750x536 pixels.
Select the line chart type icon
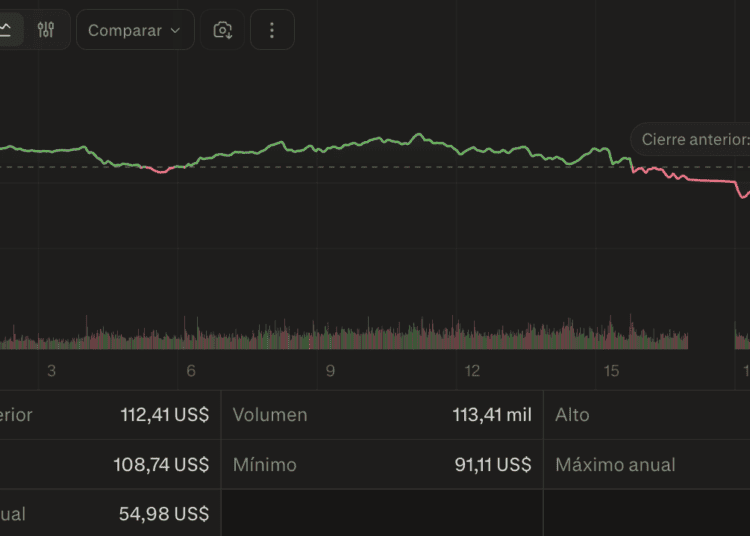tap(6, 30)
